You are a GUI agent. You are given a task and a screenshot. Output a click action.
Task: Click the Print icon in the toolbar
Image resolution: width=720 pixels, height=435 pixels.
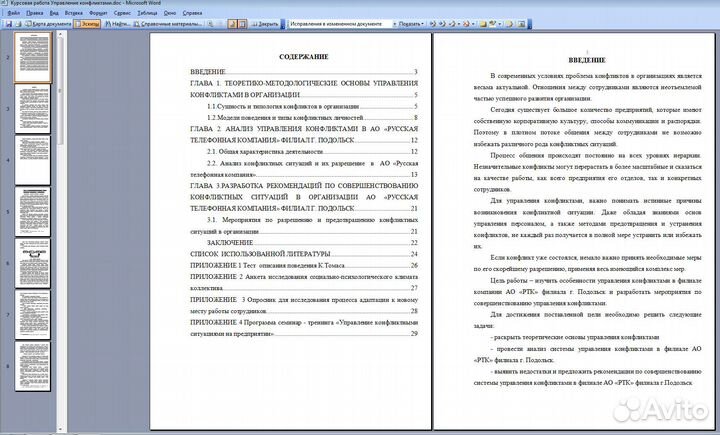tap(20, 21)
